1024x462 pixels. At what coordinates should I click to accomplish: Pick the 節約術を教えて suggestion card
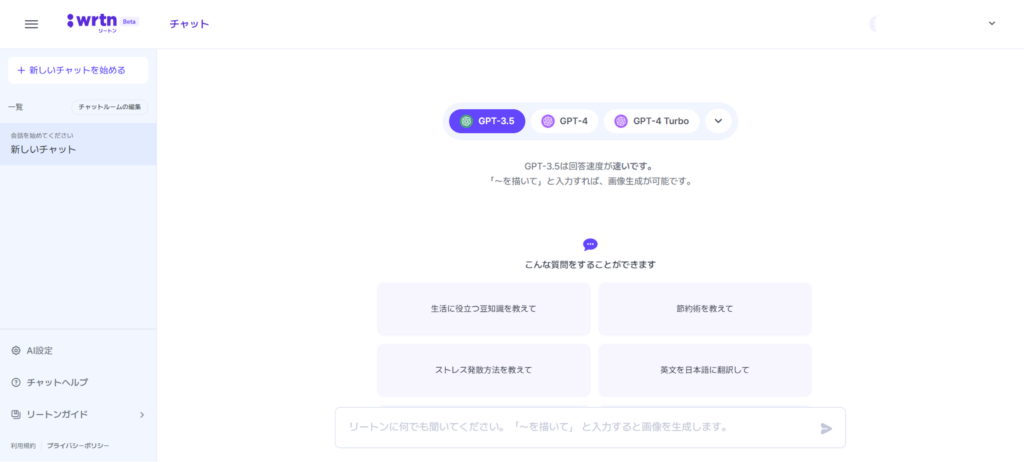click(705, 308)
